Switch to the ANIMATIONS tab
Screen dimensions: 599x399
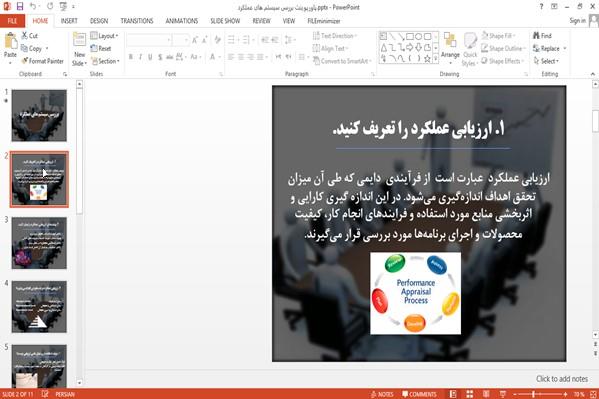pyautogui.click(x=182, y=21)
